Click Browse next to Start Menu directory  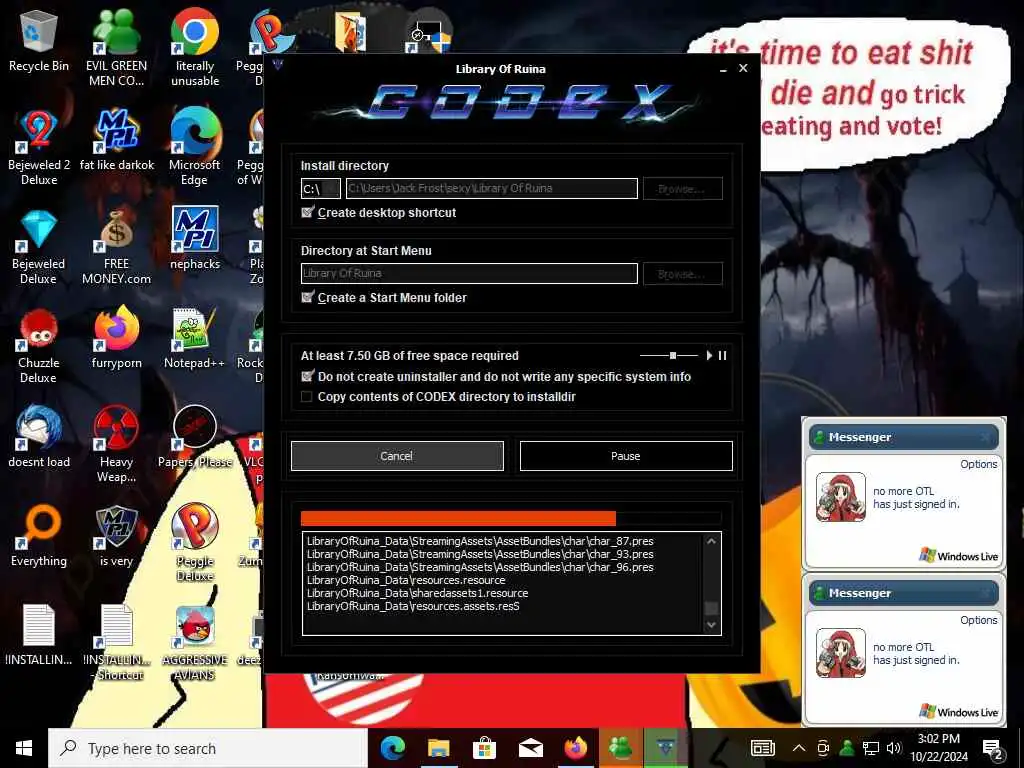[682, 274]
